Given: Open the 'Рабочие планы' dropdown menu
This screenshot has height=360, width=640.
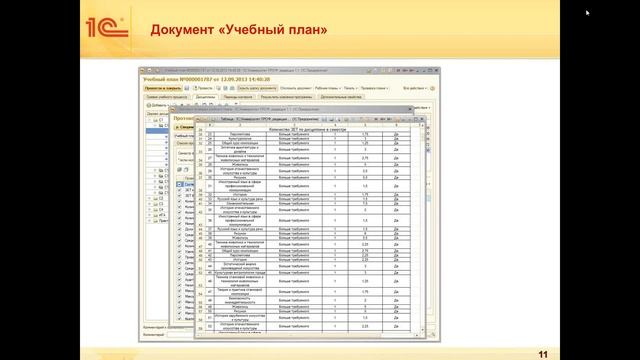Looking at the screenshot, I should click(x=327, y=88).
